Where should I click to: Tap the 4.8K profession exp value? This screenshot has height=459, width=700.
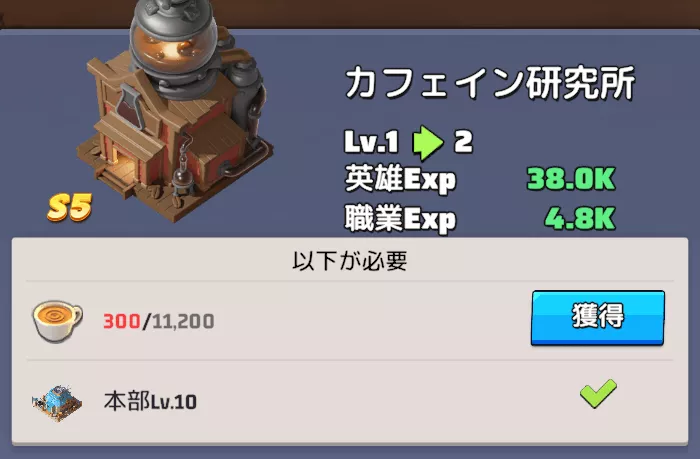tap(580, 218)
